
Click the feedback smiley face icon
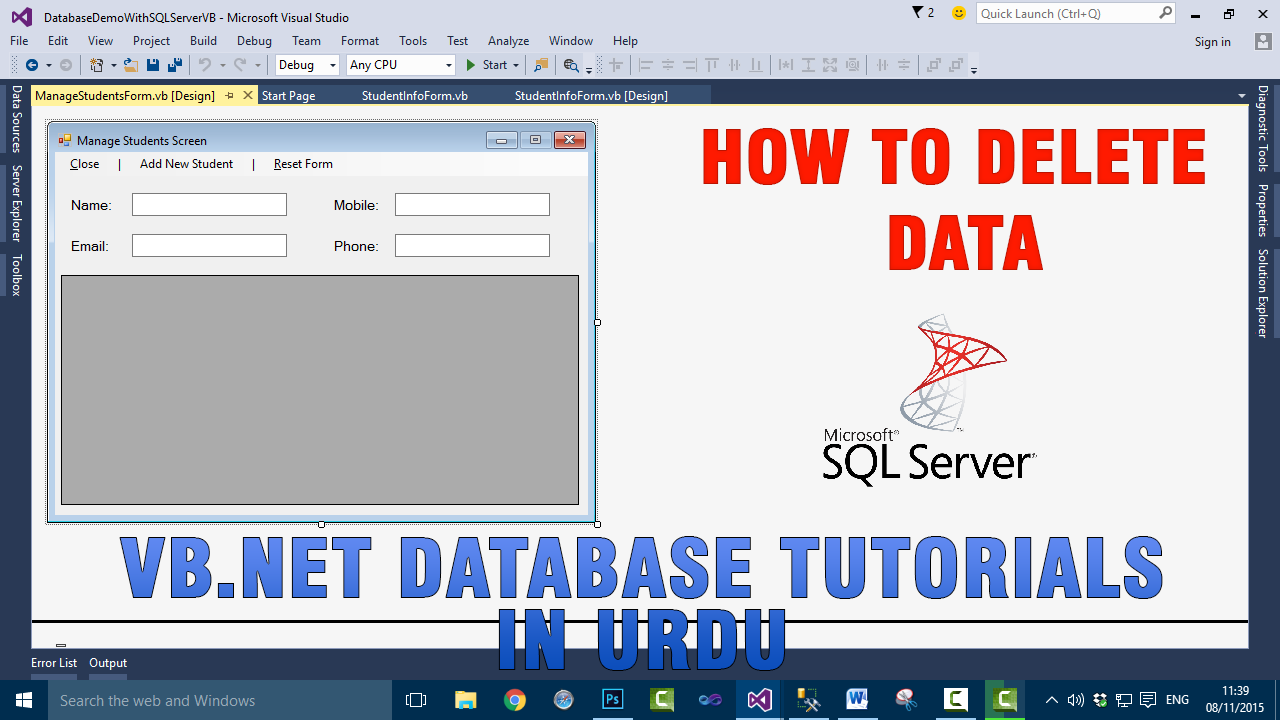pyautogui.click(x=959, y=13)
